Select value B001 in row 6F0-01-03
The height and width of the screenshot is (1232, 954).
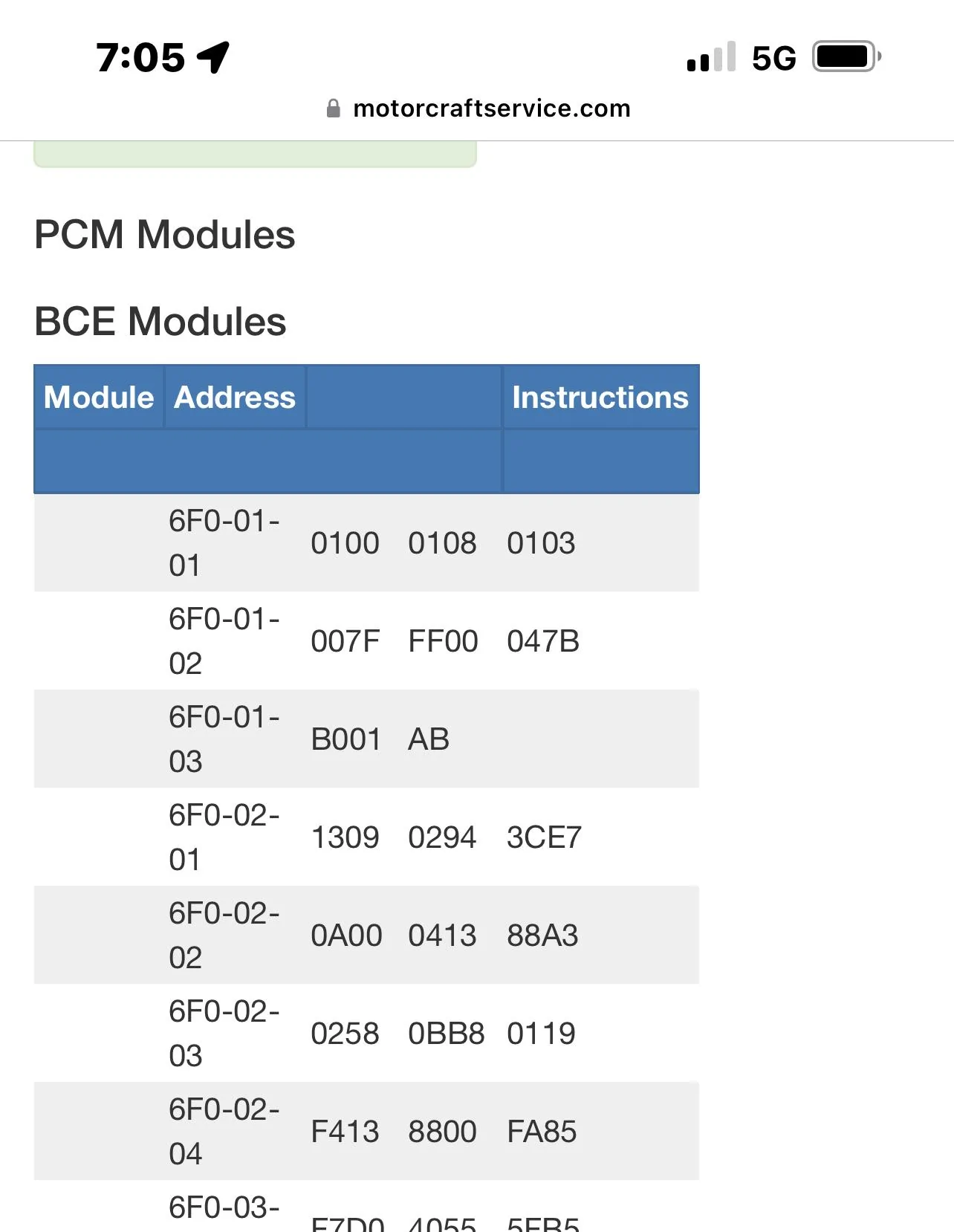point(345,739)
